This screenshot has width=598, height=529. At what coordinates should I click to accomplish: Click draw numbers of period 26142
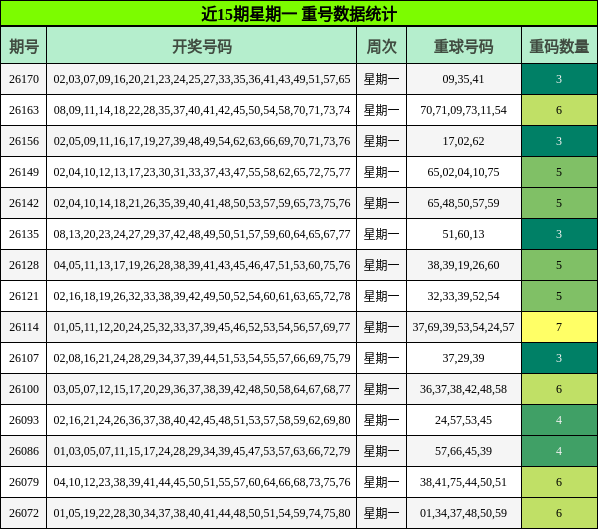click(x=202, y=203)
